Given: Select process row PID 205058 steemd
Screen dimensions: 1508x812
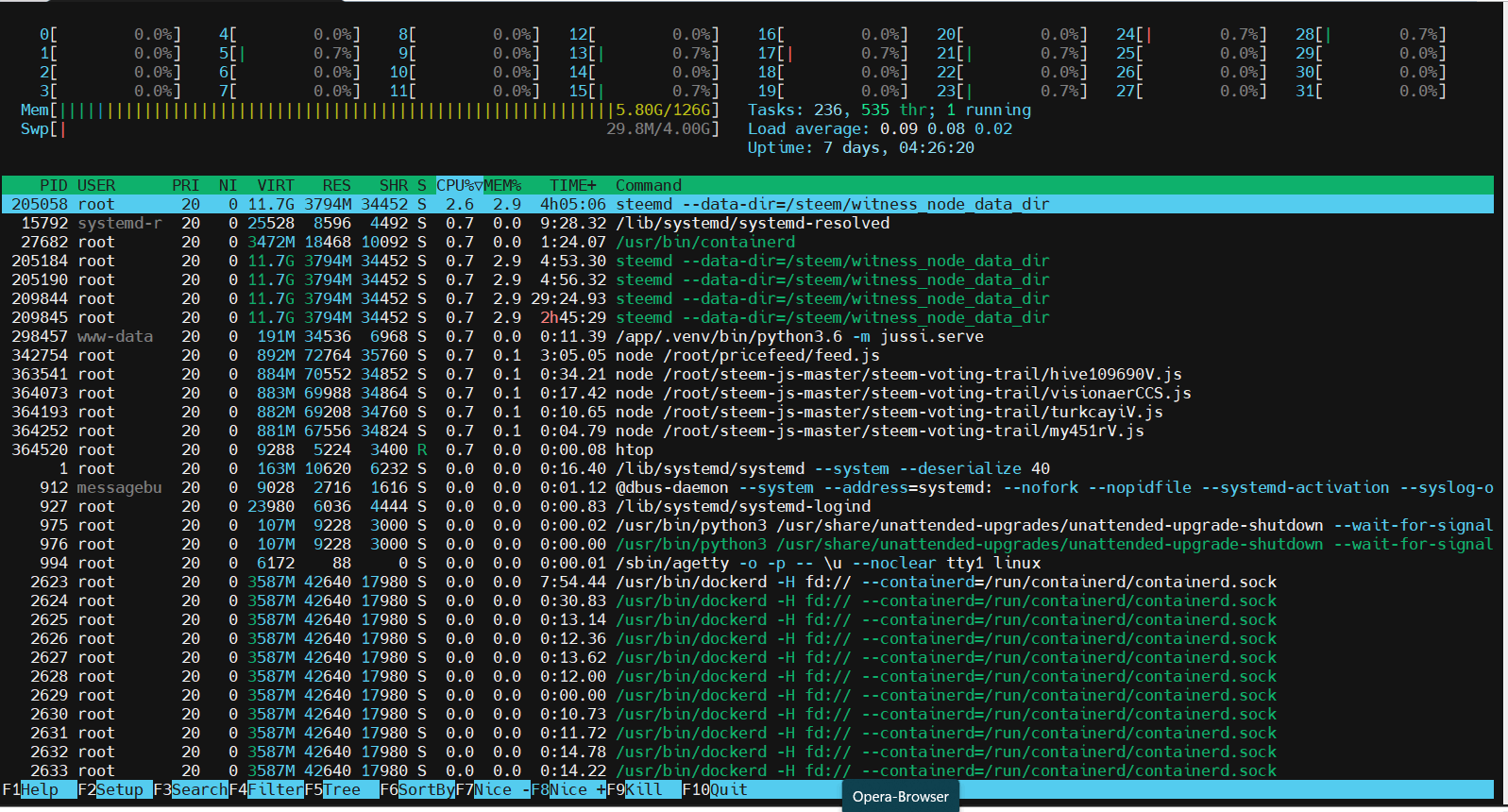Looking at the screenshot, I should tap(748, 204).
